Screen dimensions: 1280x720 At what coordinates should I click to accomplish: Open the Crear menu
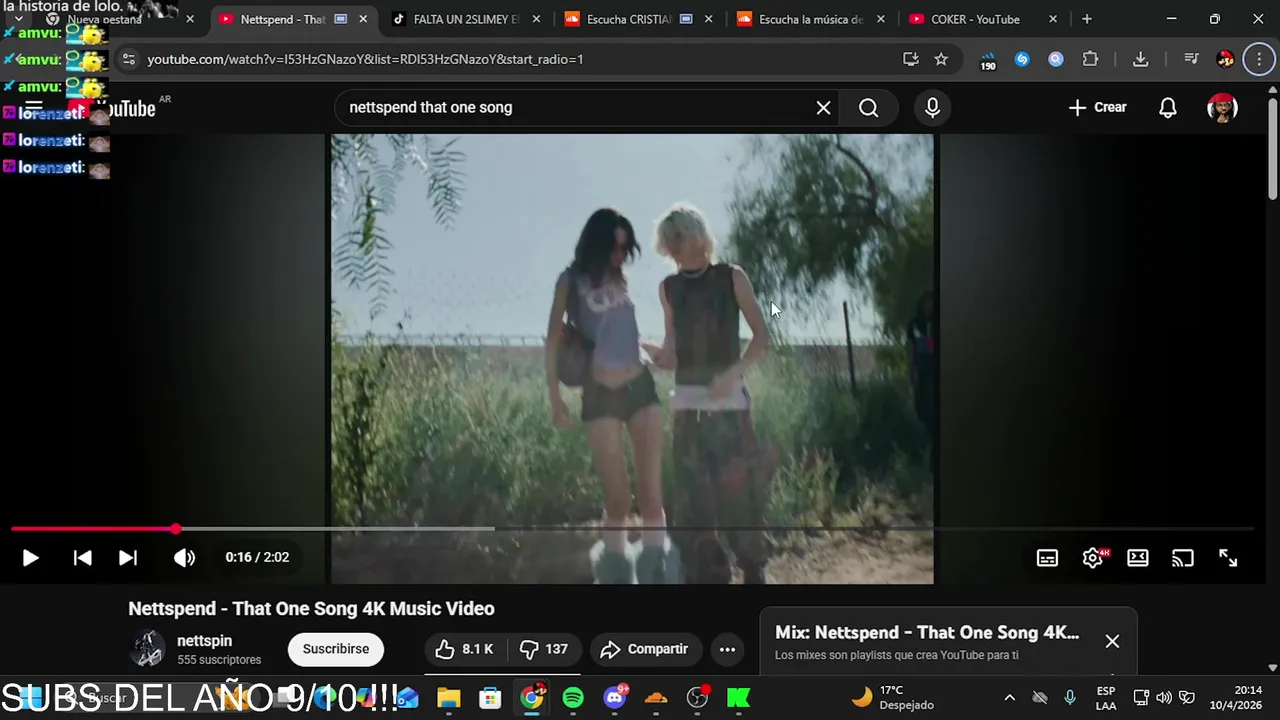point(1097,107)
